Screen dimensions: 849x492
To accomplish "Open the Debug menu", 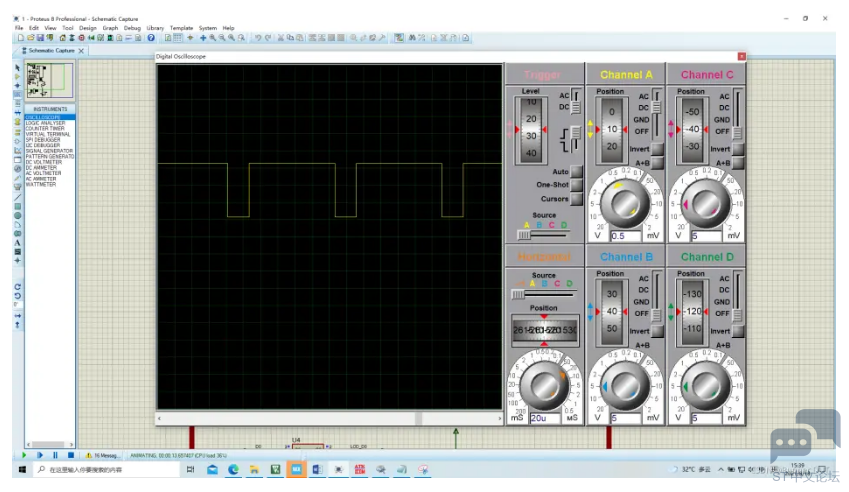I will [x=132, y=28].
